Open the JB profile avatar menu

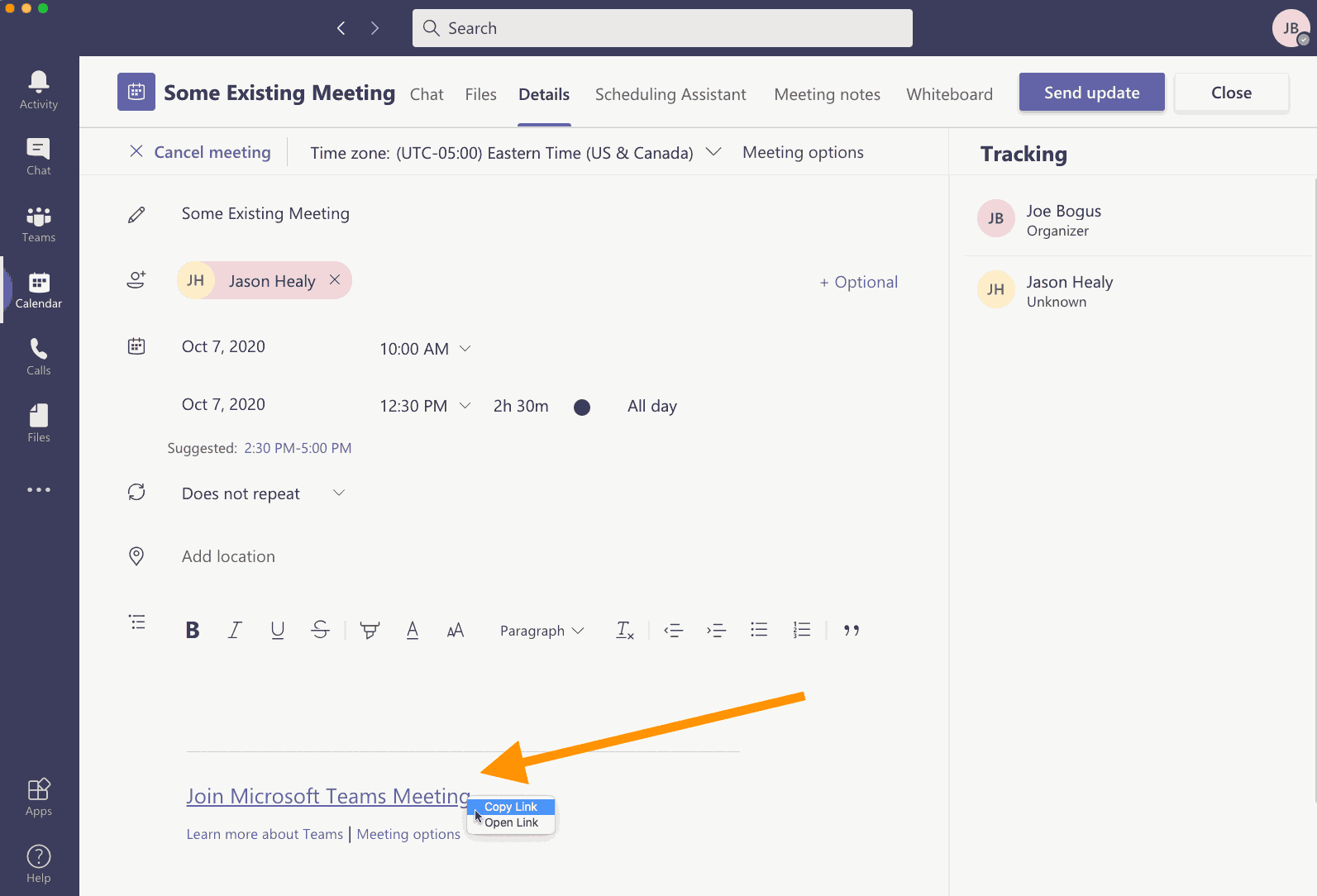tap(1291, 28)
